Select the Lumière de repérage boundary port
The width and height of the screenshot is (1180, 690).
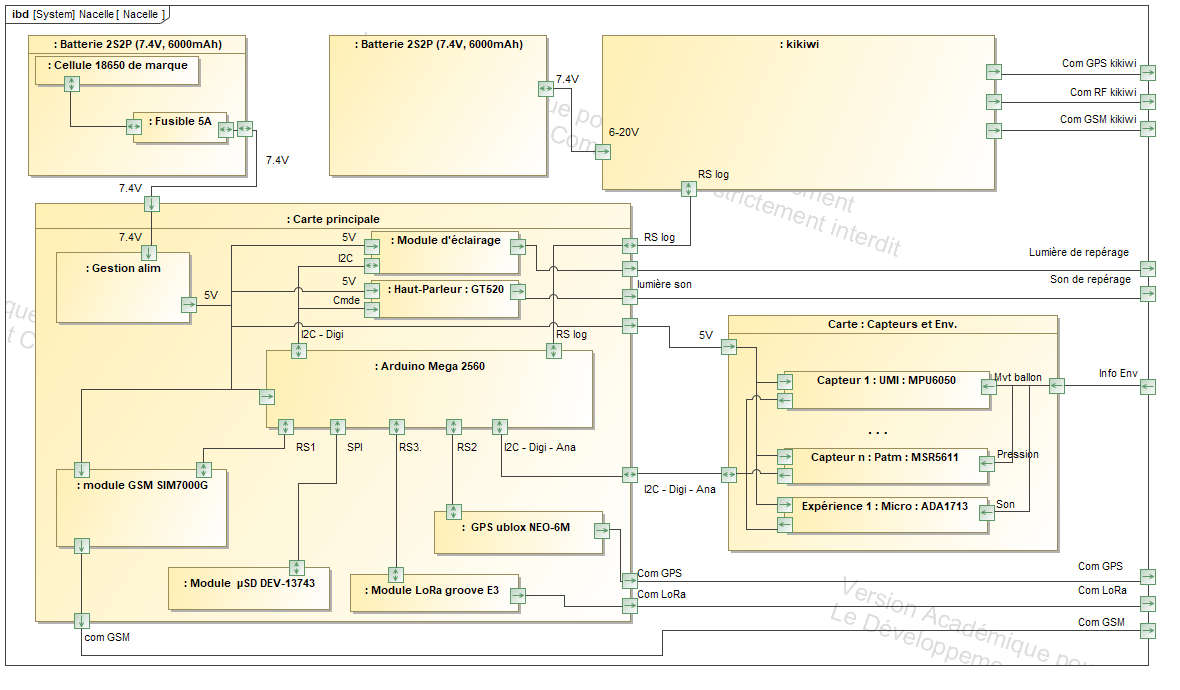click(x=1148, y=269)
